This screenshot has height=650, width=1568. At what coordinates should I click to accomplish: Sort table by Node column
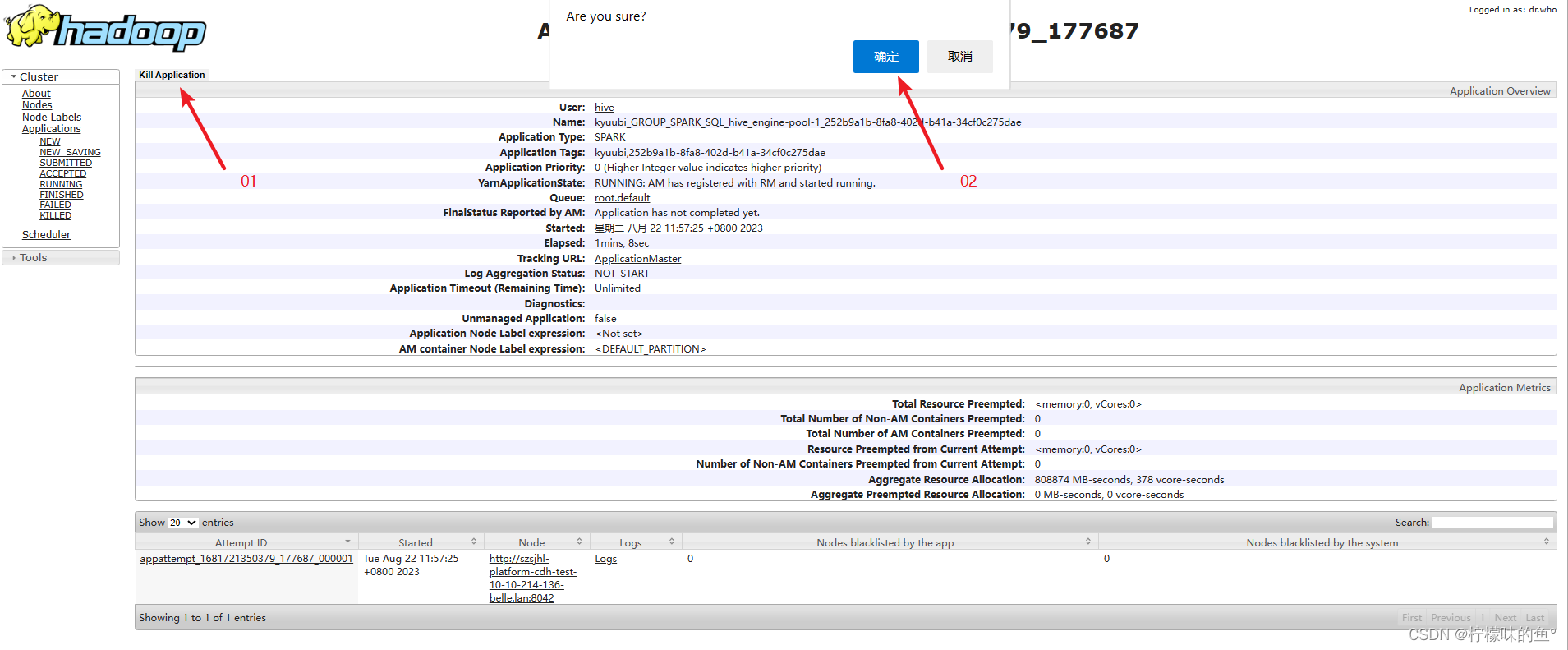537,543
